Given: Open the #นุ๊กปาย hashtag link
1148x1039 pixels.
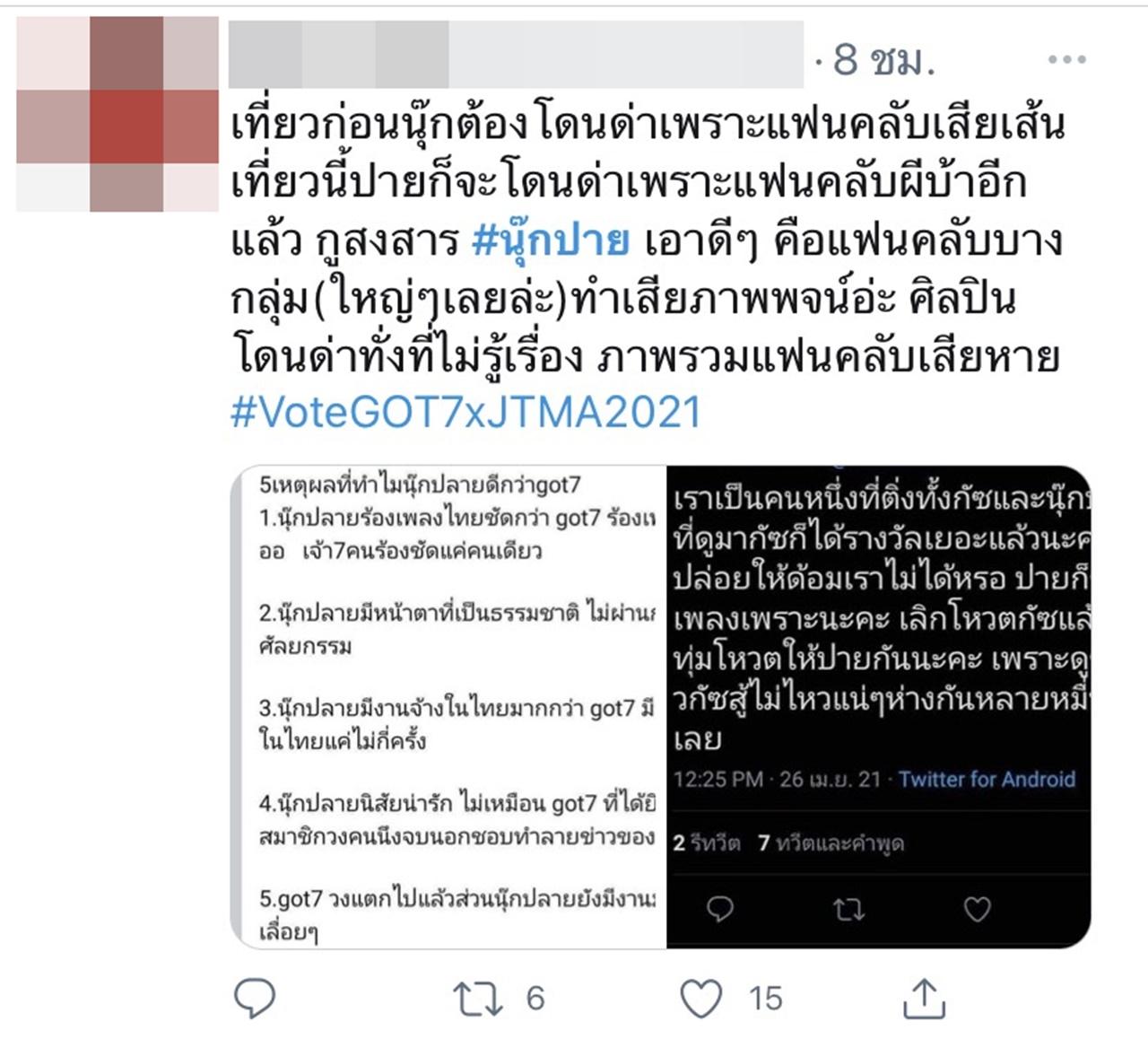Looking at the screenshot, I should (550, 240).
